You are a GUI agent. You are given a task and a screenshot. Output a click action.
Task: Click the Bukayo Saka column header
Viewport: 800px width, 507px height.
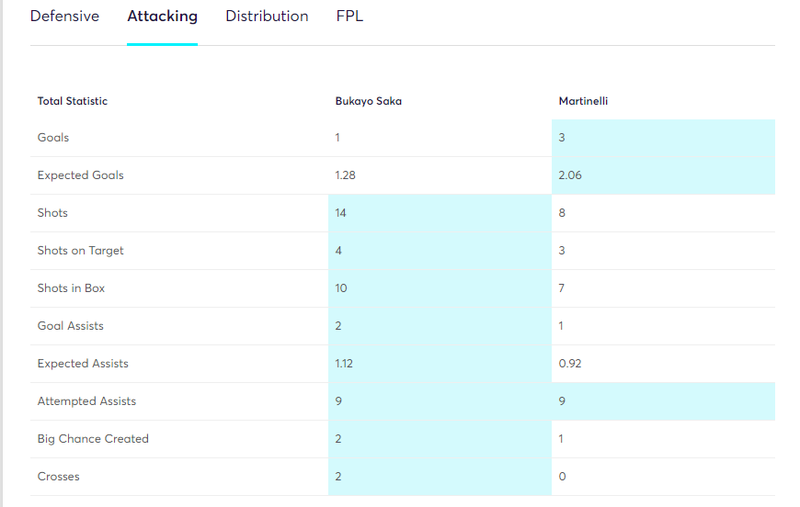pos(368,101)
